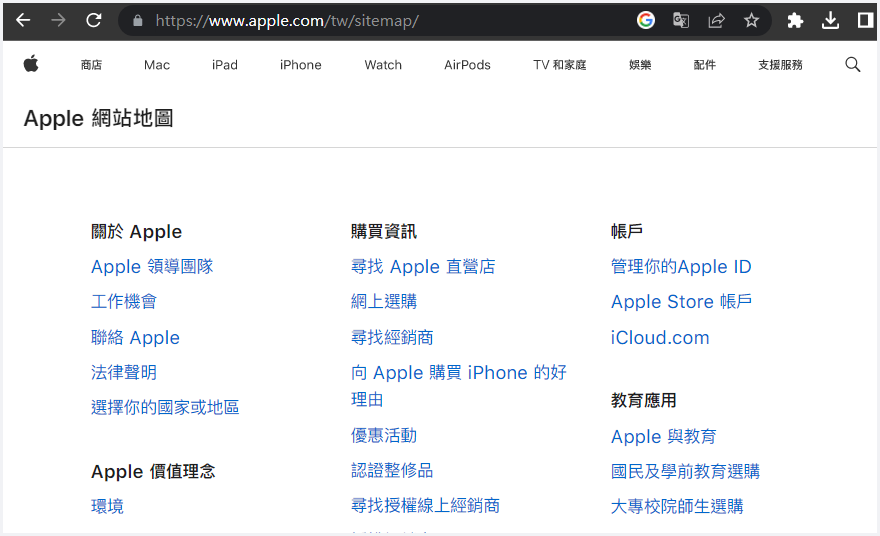This screenshot has width=880, height=536.
Task: Open the 娛樂 navigation item
Action: point(640,65)
